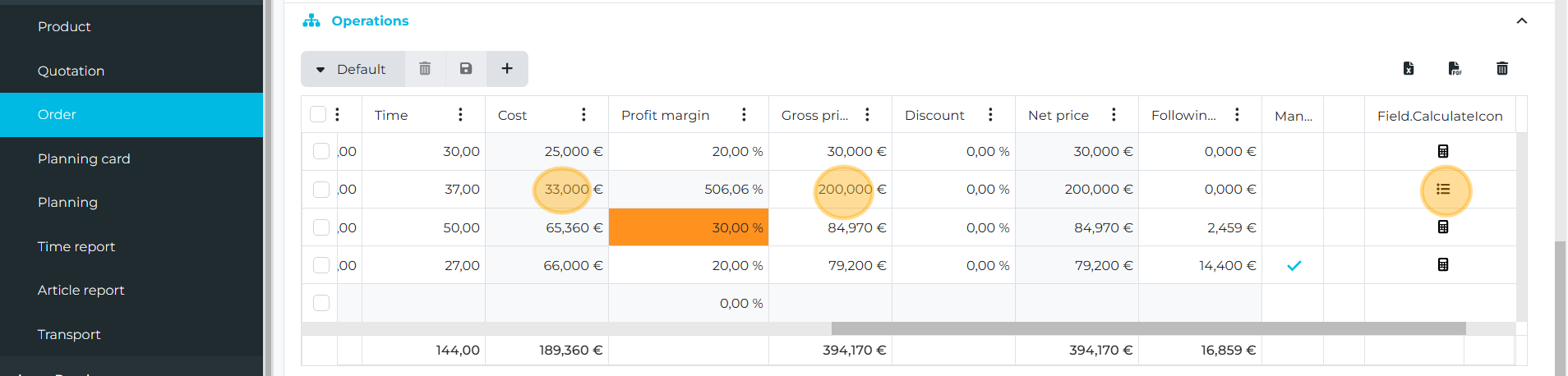Click the list icon in second row
This screenshot has height=376, width=1568.
pos(1443,190)
